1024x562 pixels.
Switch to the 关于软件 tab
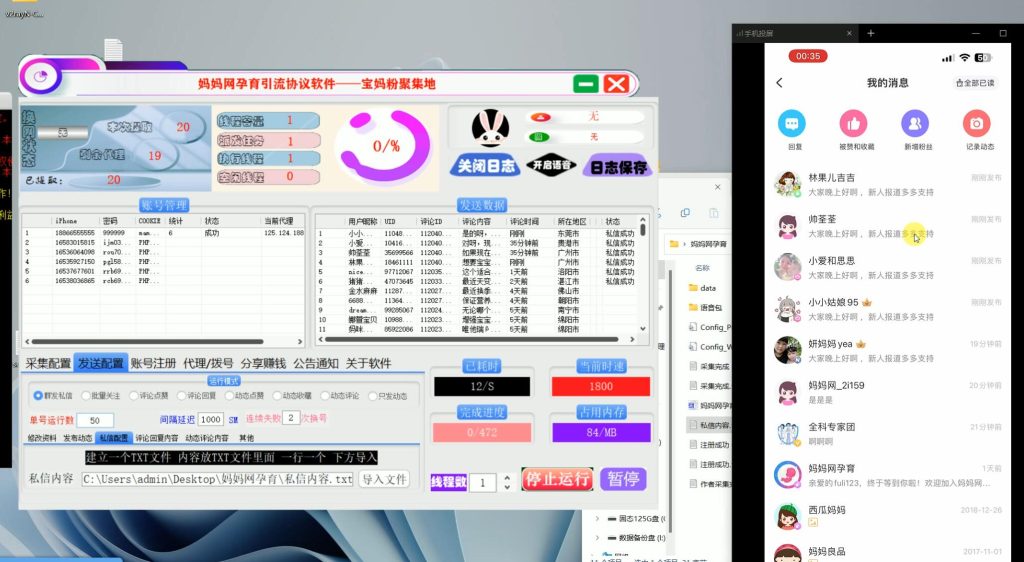368,364
